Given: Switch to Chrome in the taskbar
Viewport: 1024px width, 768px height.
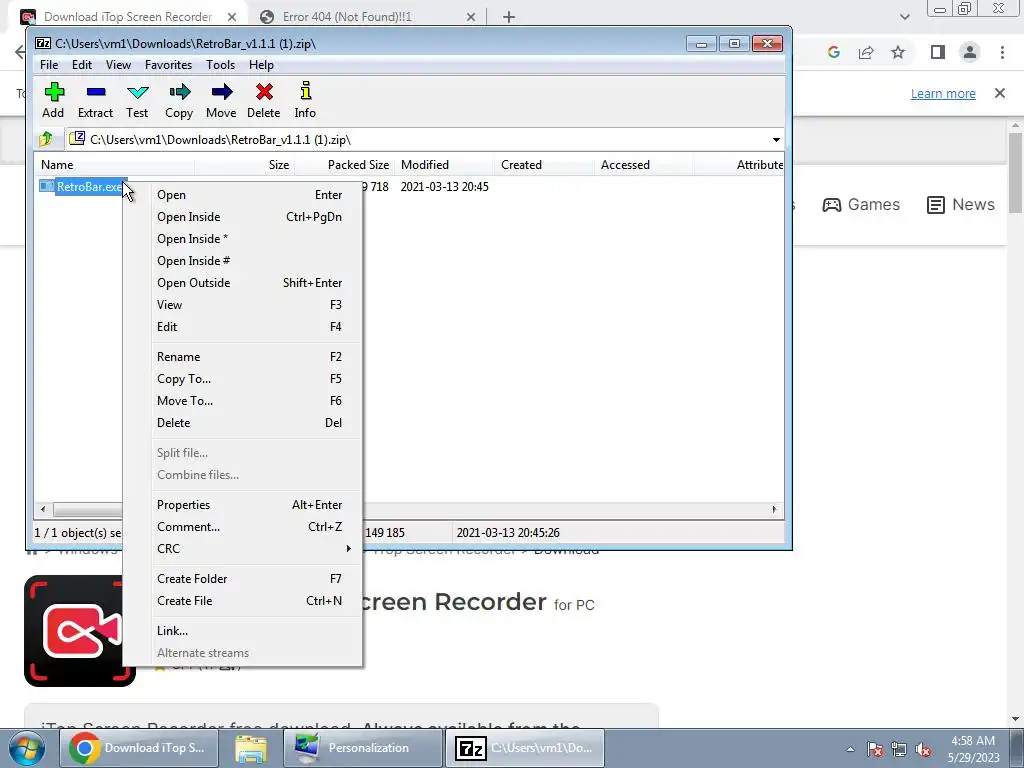Looking at the screenshot, I should click(138, 748).
